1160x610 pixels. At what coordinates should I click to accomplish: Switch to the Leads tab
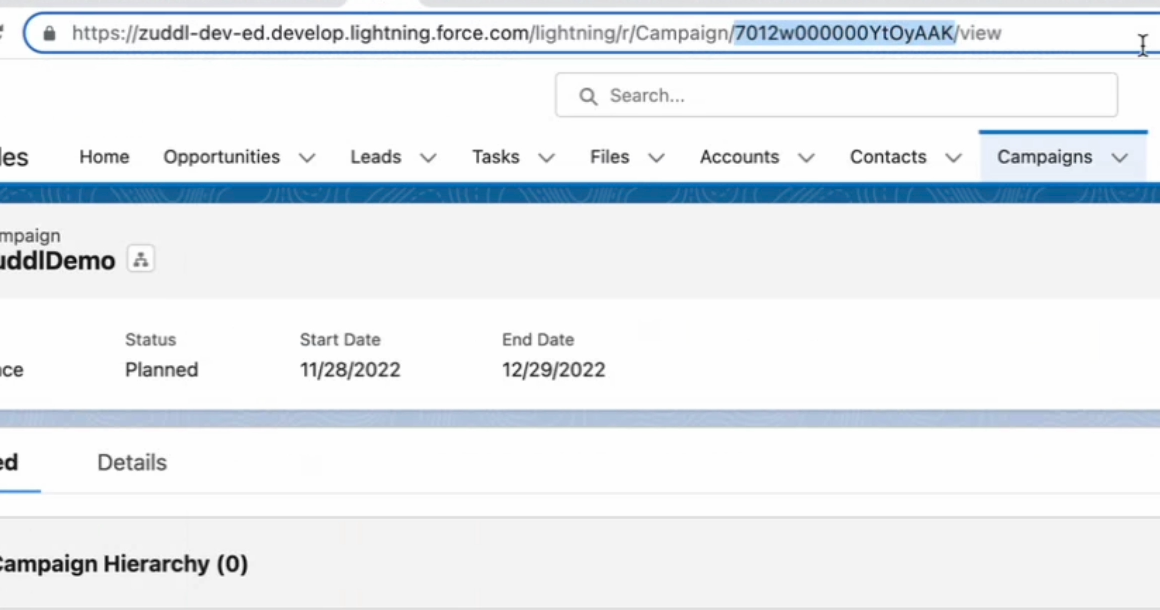375,157
